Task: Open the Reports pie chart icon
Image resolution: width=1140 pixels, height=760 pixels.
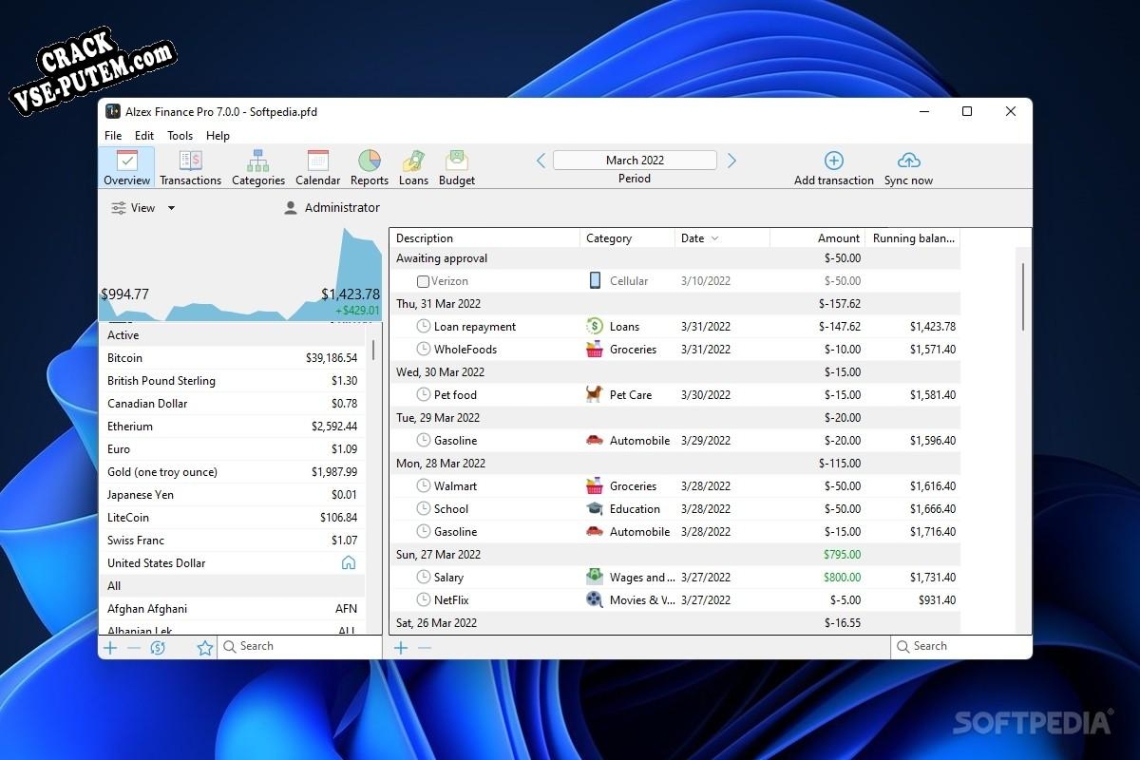Action: (369, 160)
